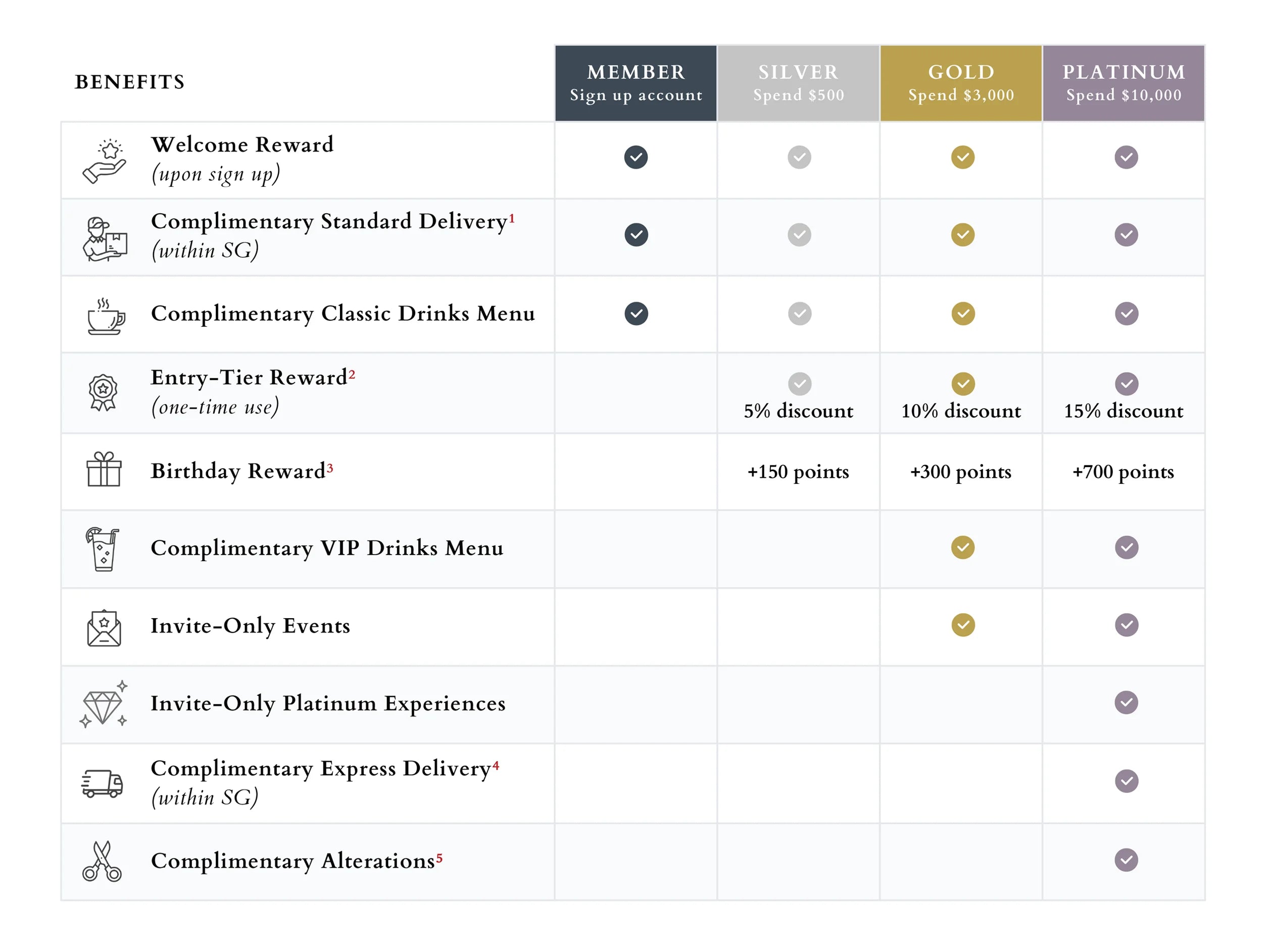Click the VIP Drinks cocktail glass icon

pos(104,549)
